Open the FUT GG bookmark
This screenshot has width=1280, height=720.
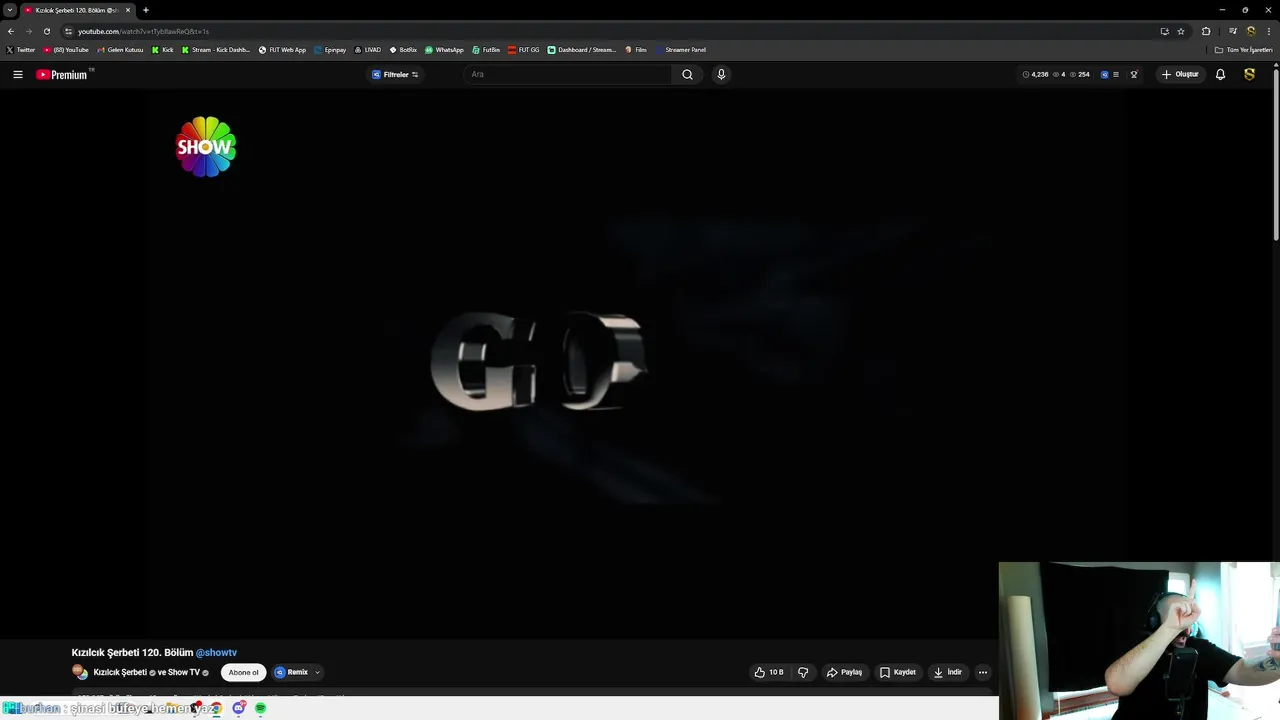coord(523,50)
